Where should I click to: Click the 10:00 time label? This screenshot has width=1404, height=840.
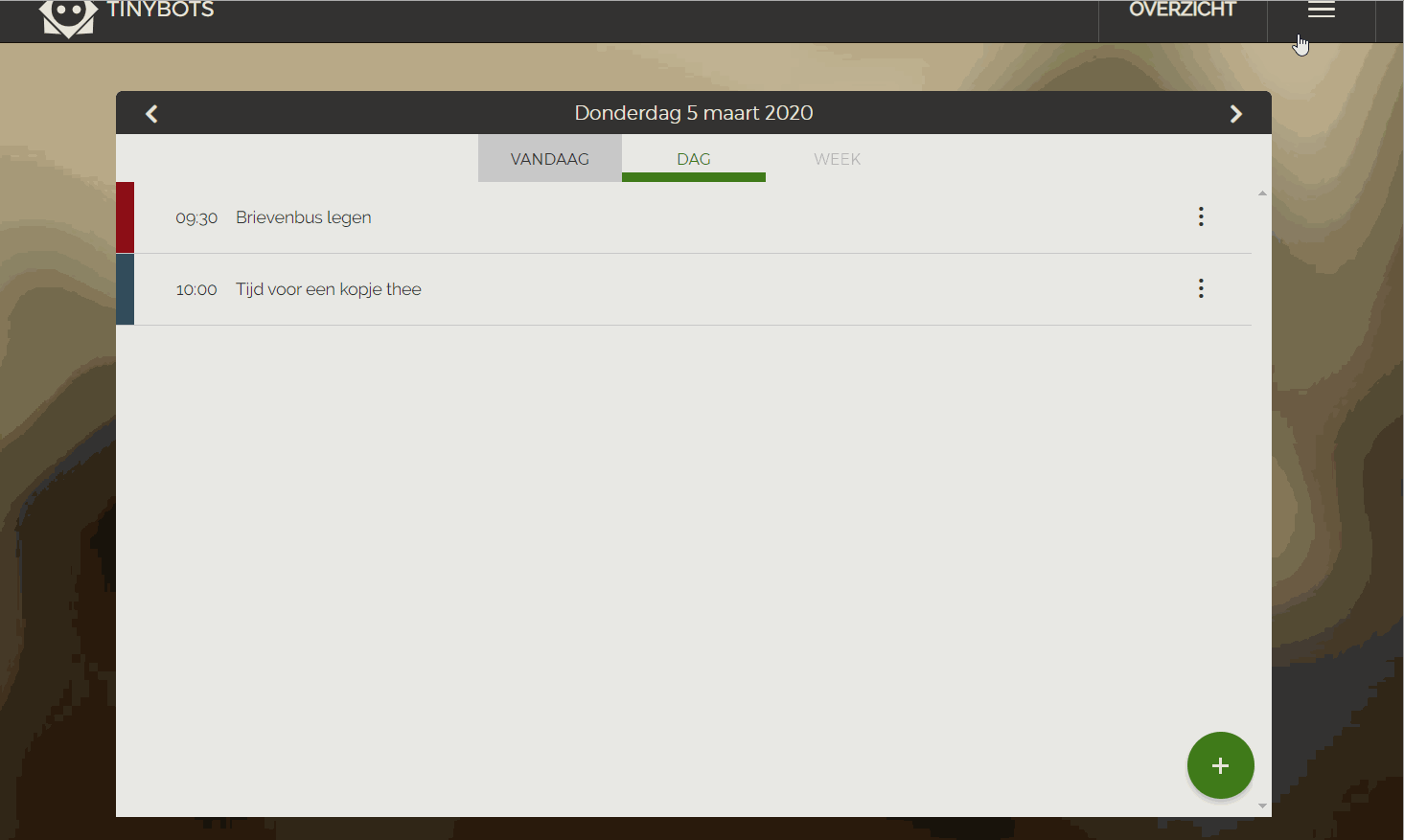(x=196, y=290)
